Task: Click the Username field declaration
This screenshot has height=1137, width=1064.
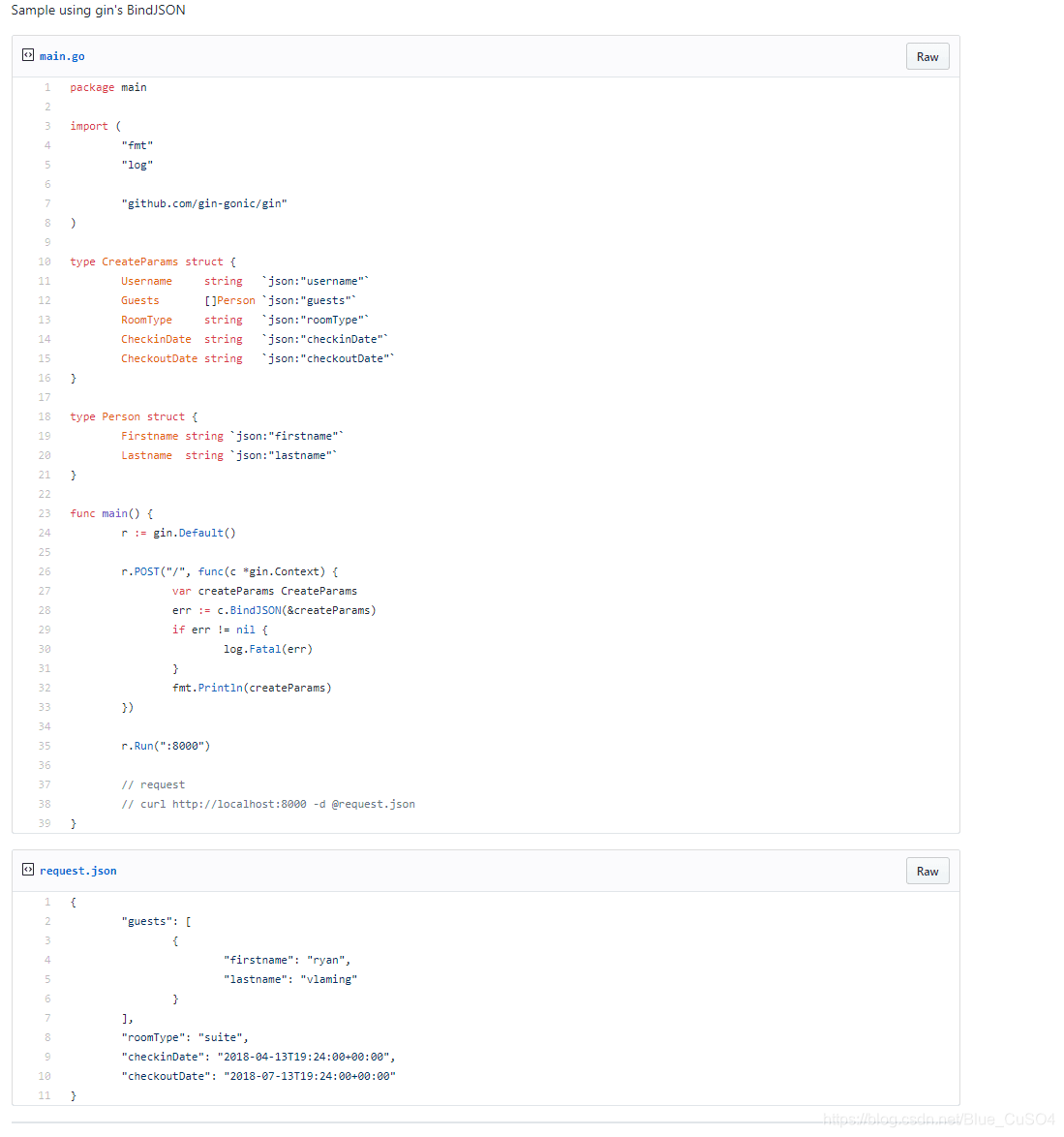Action: click(245, 282)
